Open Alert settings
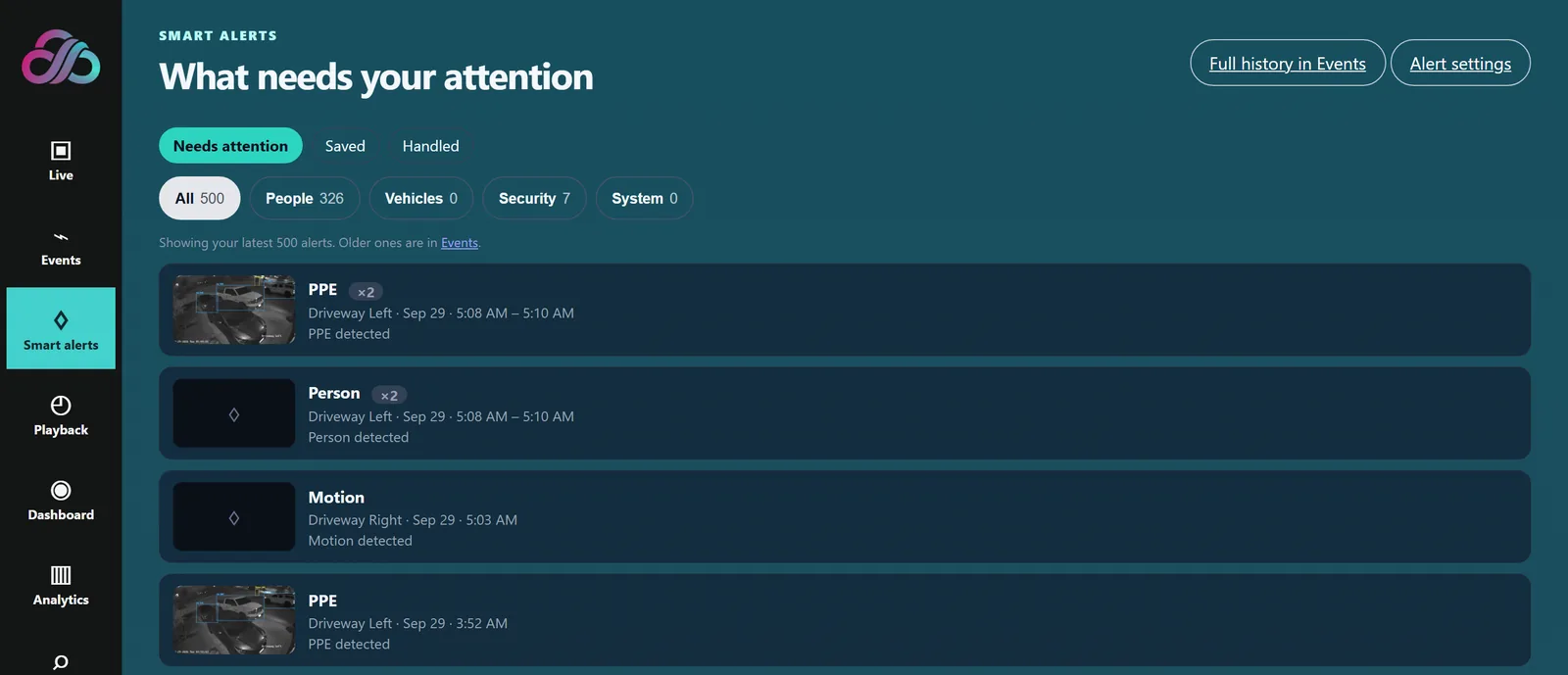Image resolution: width=1568 pixels, height=675 pixels. tap(1460, 63)
